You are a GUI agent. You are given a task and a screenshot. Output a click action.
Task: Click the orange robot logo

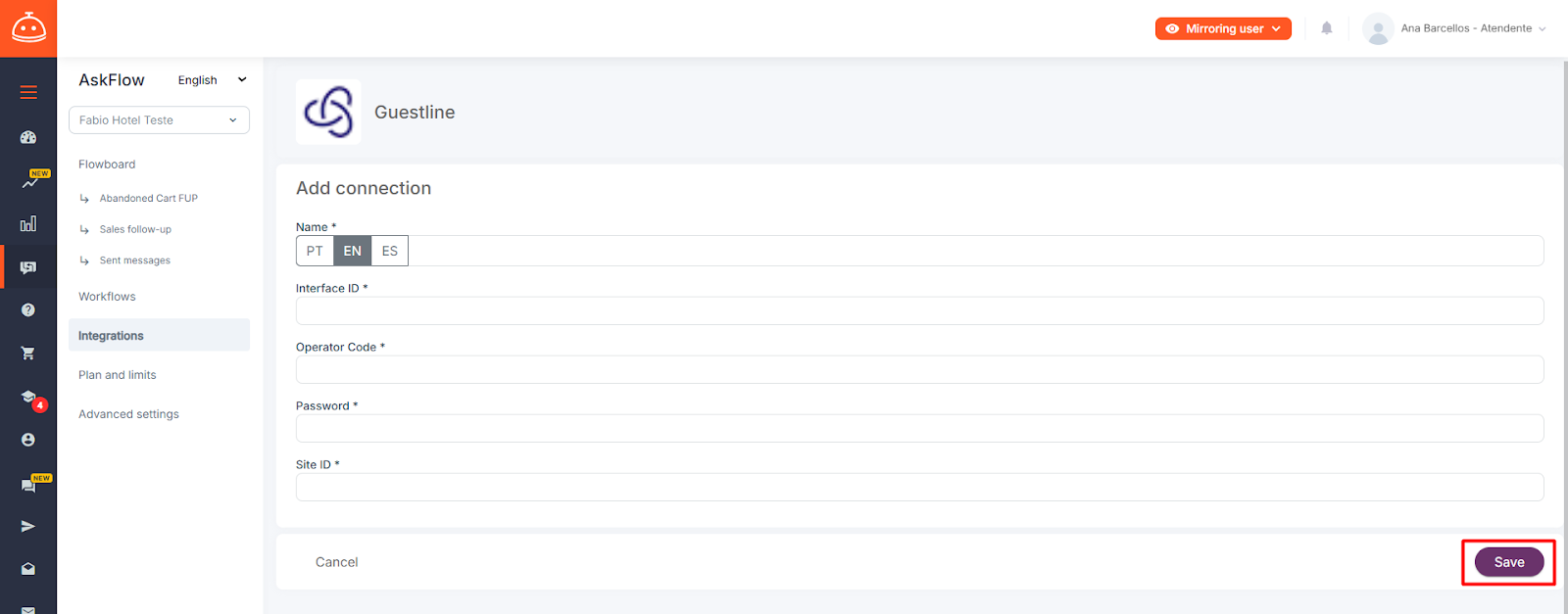pyautogui.click(x=28, y=28)
